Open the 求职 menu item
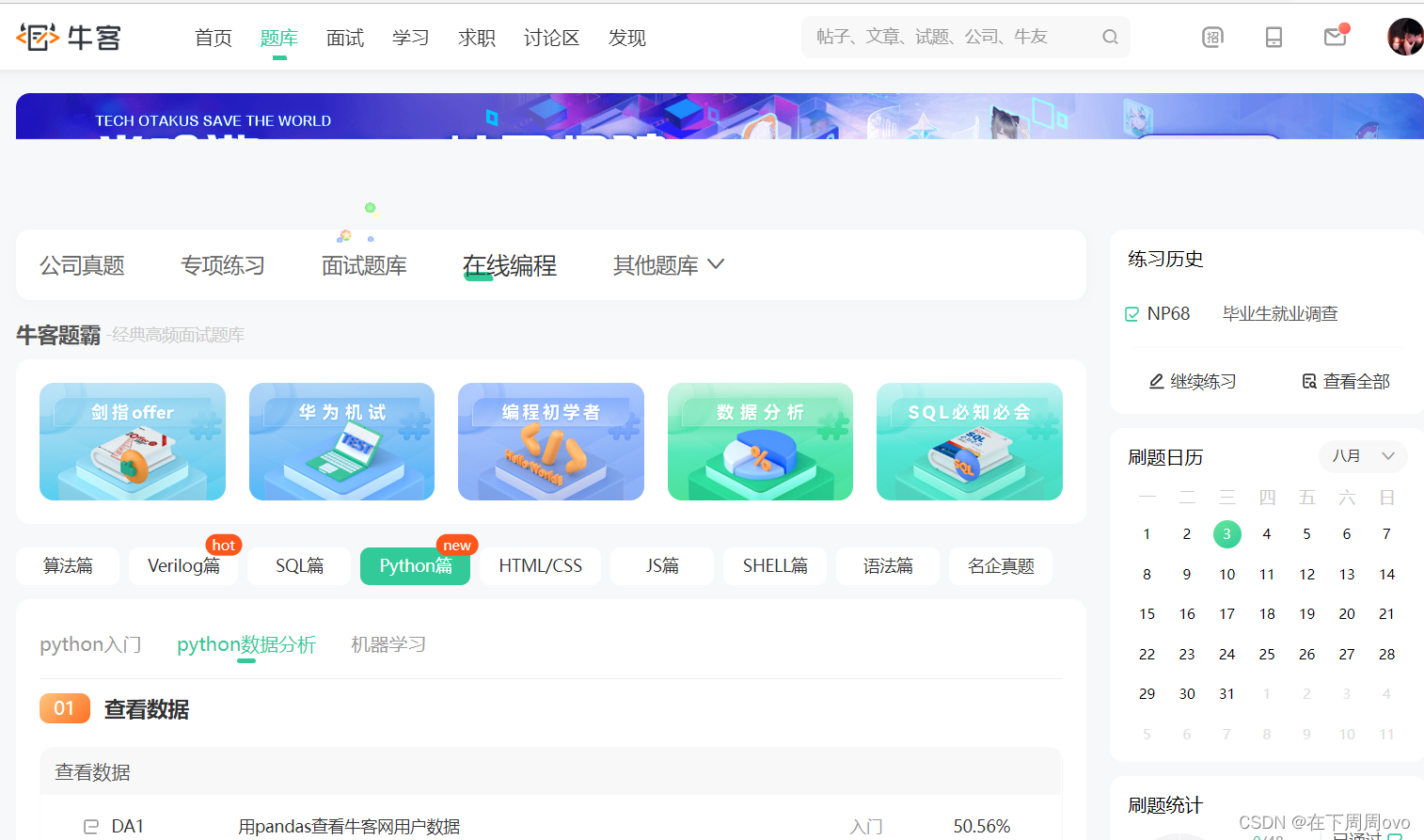The image size is (1424, 840). pyautogui.click(x=477, y=38)
